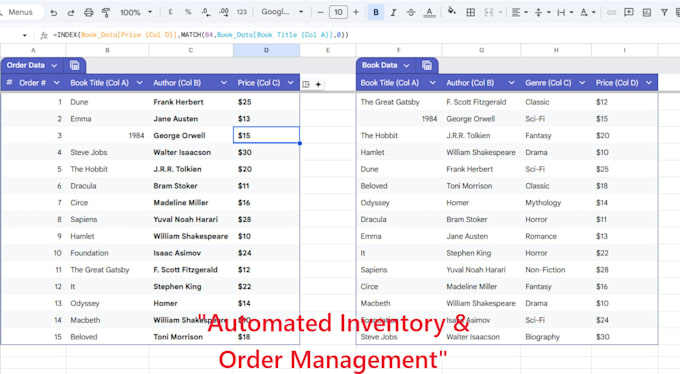The width and height of the screenshot is (680, 374).
Task: Select 'The Great Gatsby' in Book Data
Action: pyautogui.click(x=390, y=102)
